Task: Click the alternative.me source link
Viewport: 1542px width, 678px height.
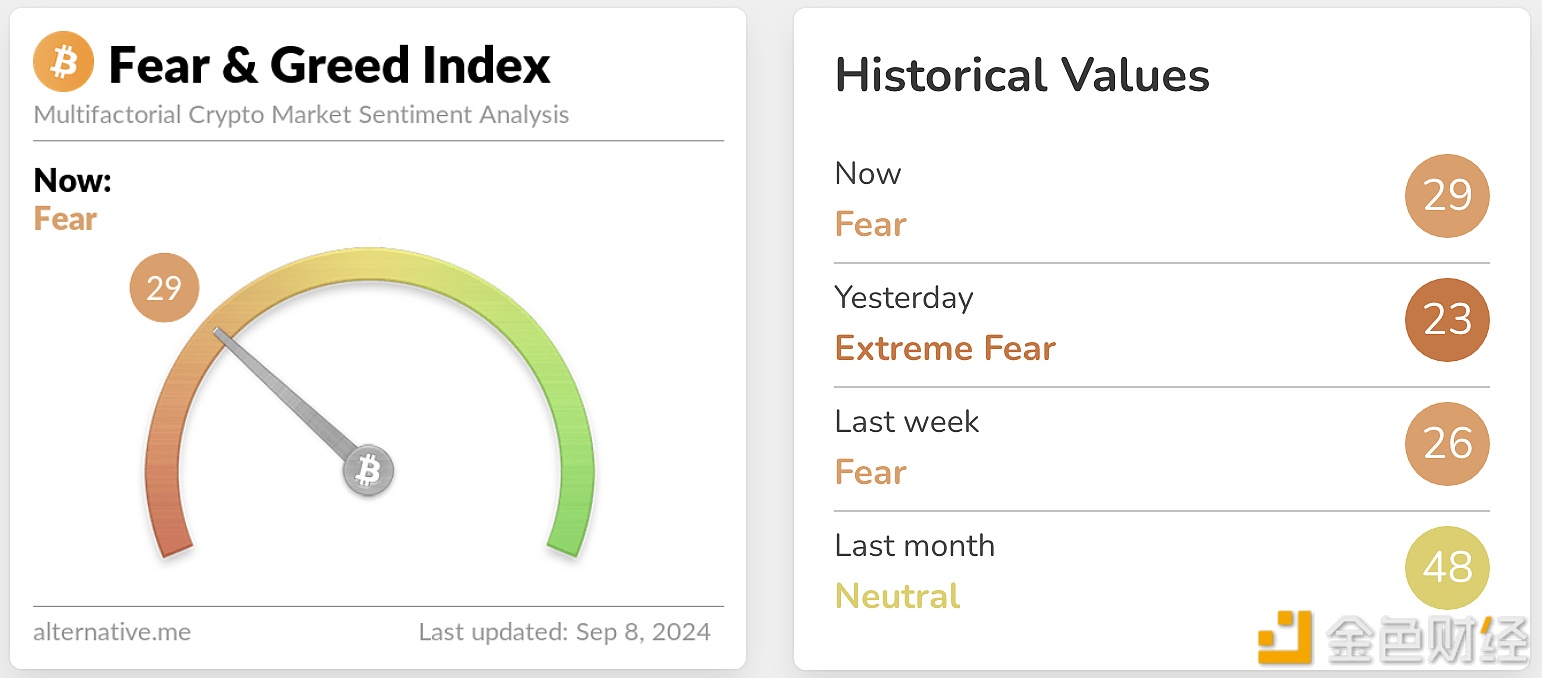Action: tap(112, 632)
